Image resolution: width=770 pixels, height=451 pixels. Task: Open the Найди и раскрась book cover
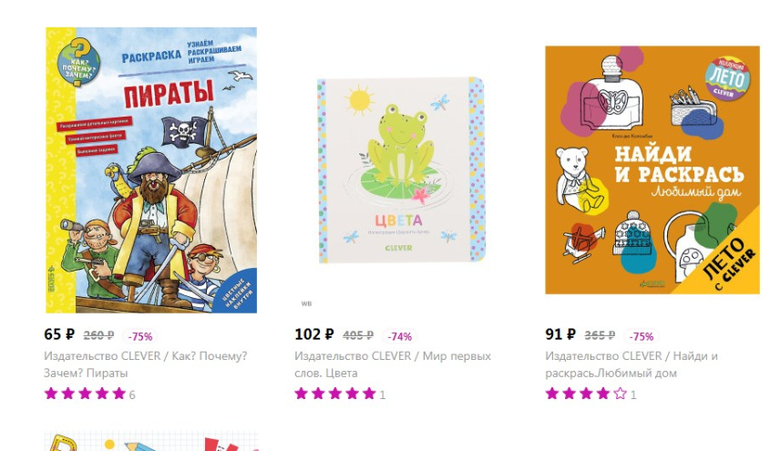click(x=652, y=170)
